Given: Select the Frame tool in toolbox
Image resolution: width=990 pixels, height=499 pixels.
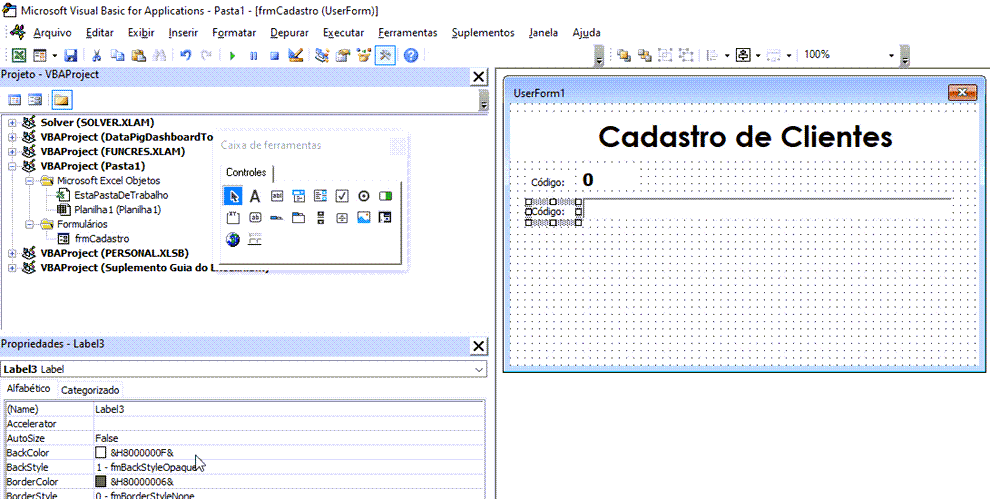Looking at the screenshot, I should pos(233,218).
